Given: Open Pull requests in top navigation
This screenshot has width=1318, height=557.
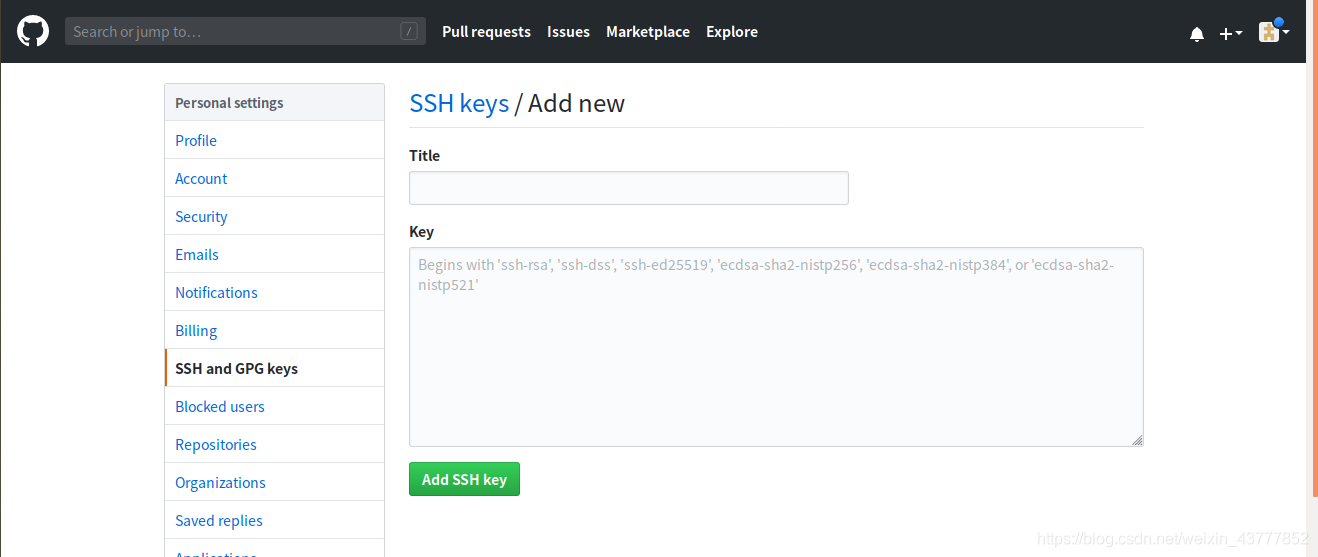Looking at the screenshot, I should (x=486, y=32).
